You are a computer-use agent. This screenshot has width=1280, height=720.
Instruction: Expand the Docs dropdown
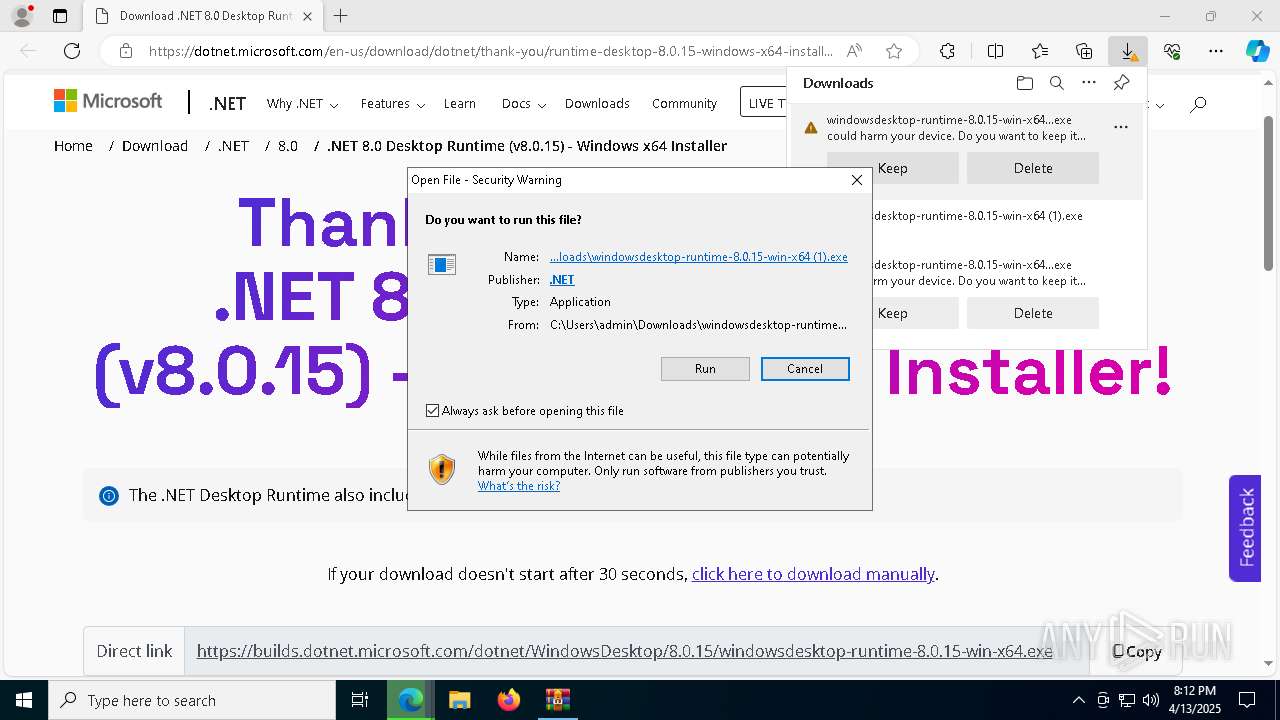coord(524,104)
